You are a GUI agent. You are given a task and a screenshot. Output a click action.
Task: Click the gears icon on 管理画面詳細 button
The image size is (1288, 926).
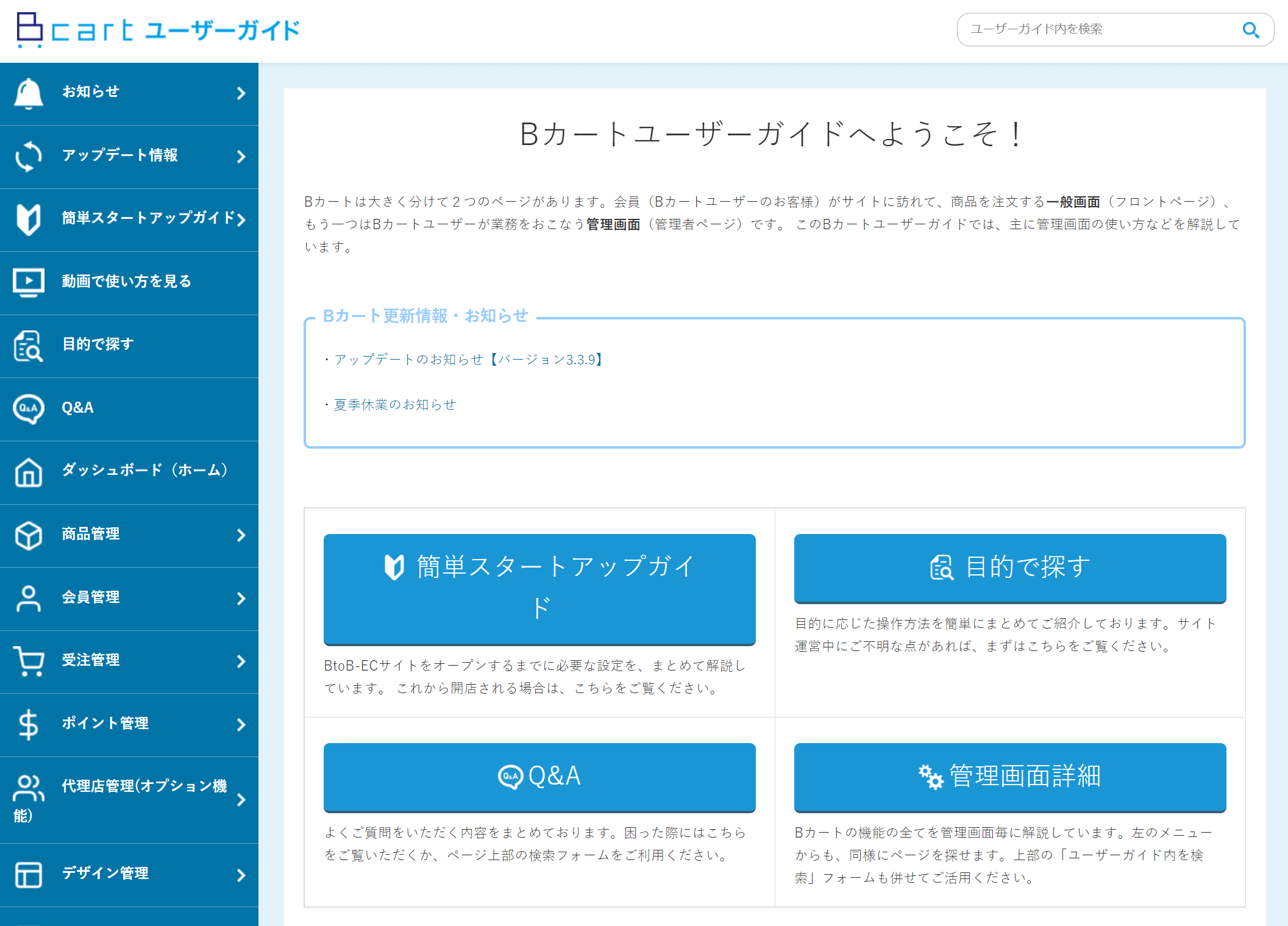coord(931,777)
